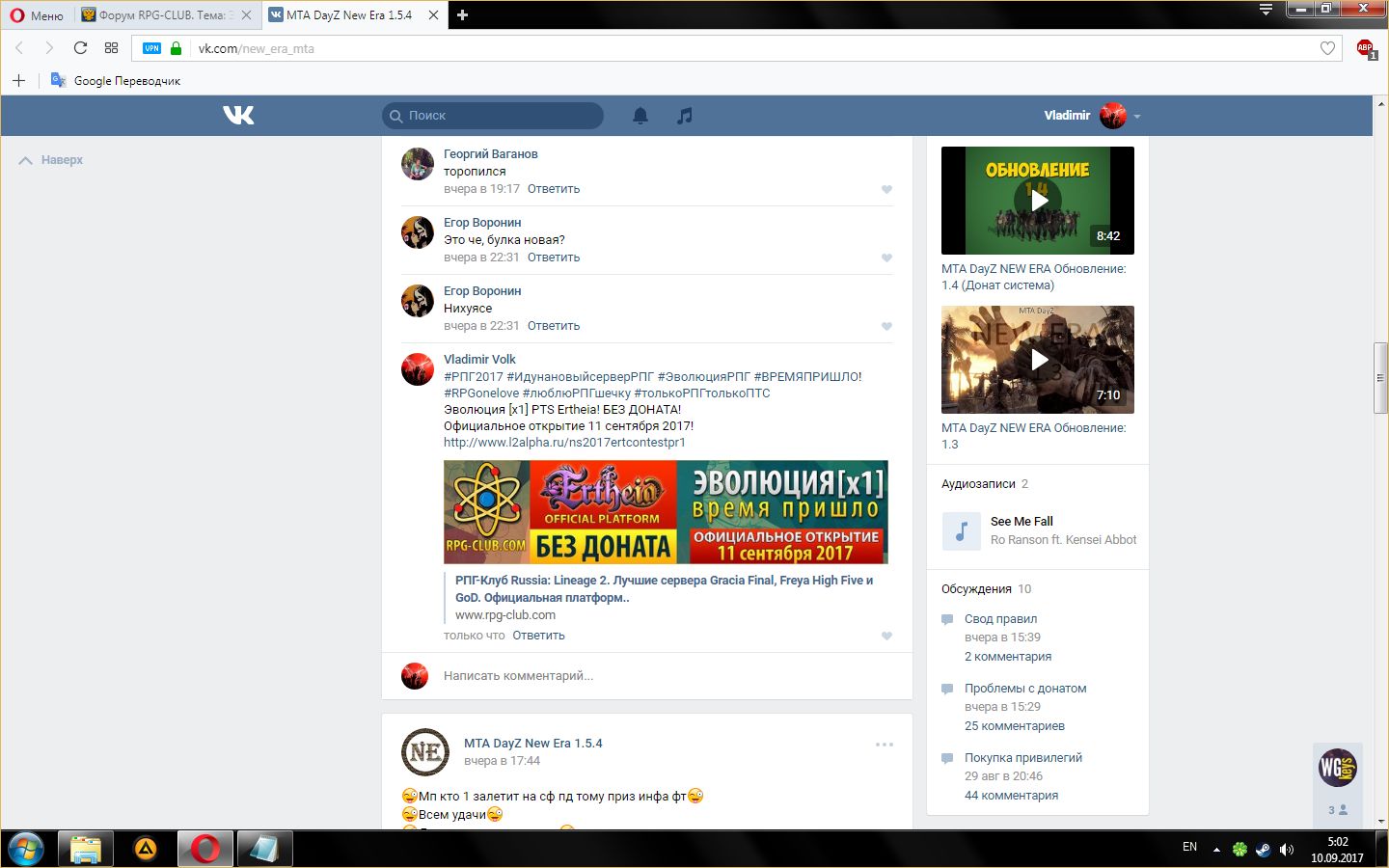Click the #РПГ2017 hashtag

474,377
